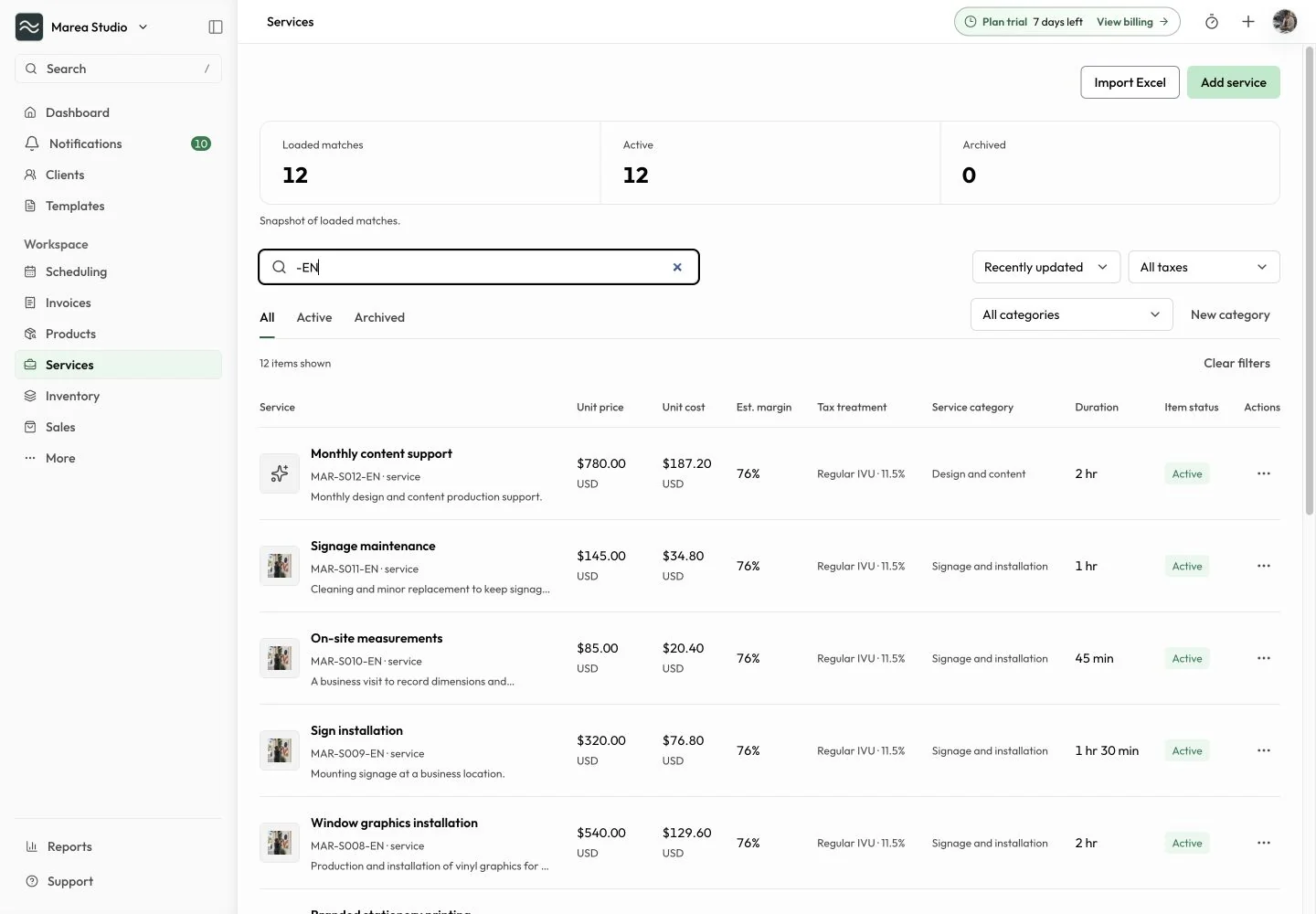
Task: Open the Monthly content support service name
Action: (x=381, y=453)
